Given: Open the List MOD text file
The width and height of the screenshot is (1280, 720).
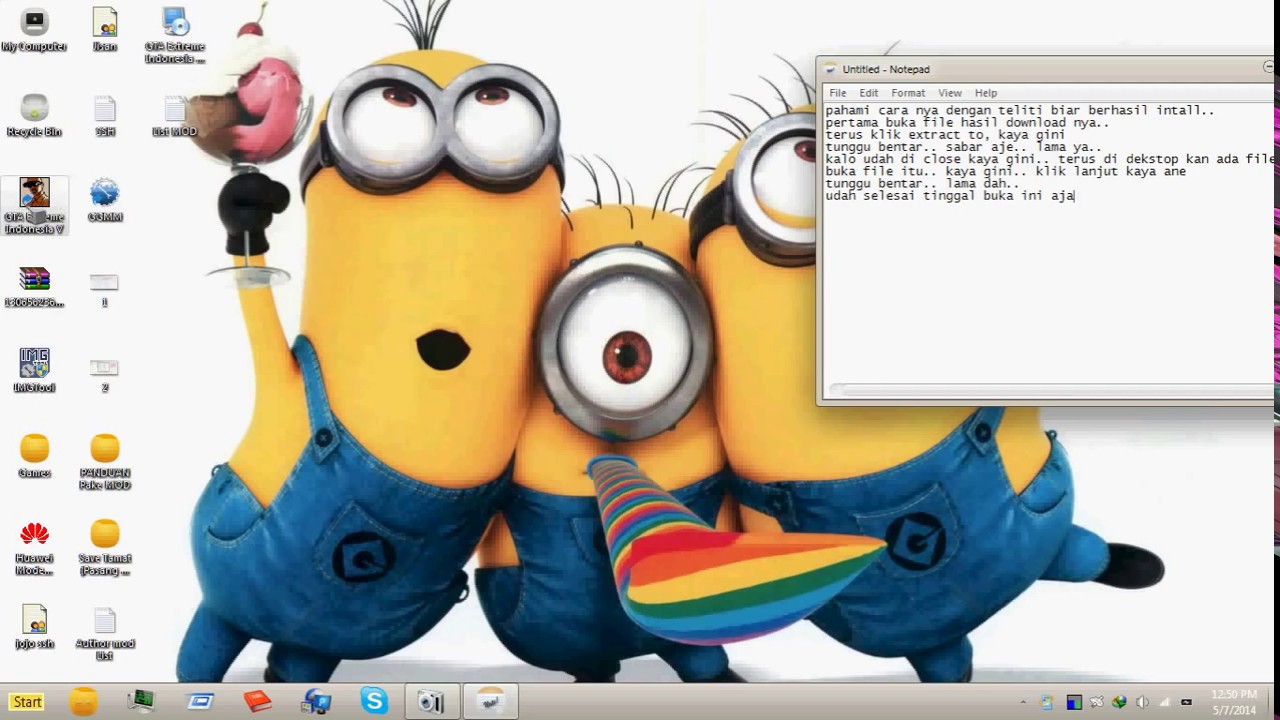Looking at the screenshot, I should [x=175, y=116].
